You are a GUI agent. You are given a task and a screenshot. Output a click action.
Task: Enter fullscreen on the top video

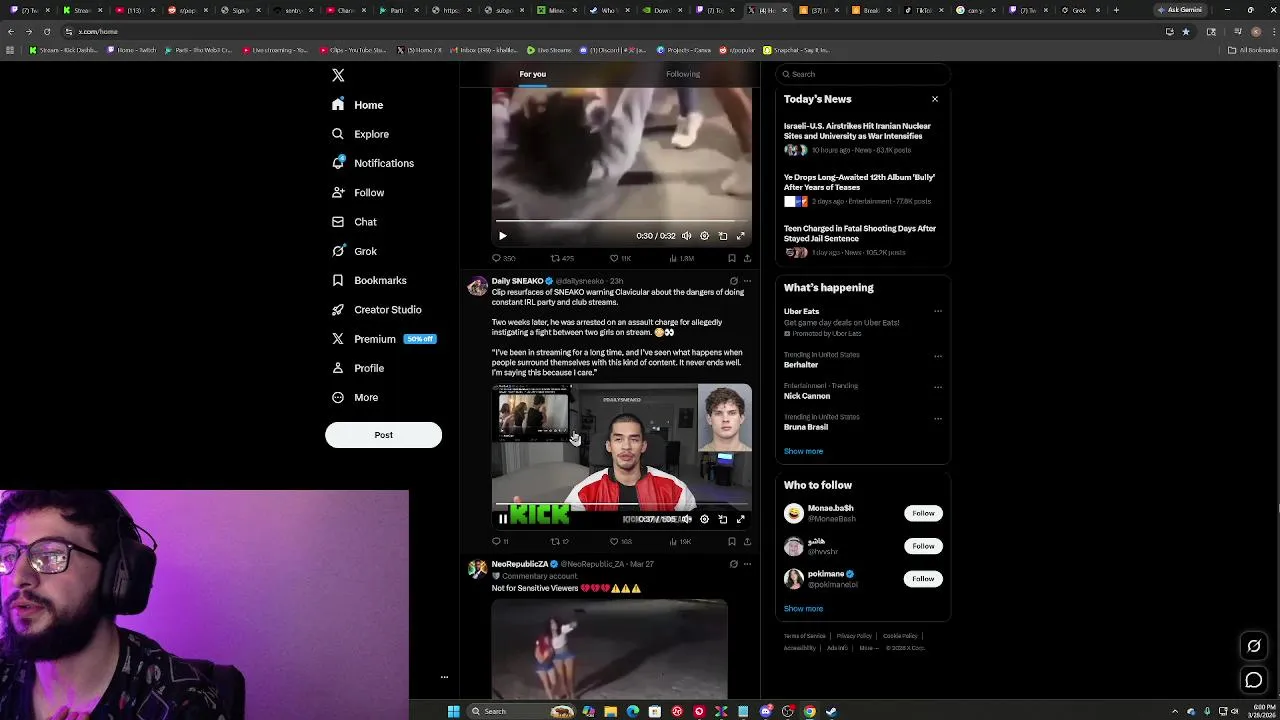(x=741, y=236)
